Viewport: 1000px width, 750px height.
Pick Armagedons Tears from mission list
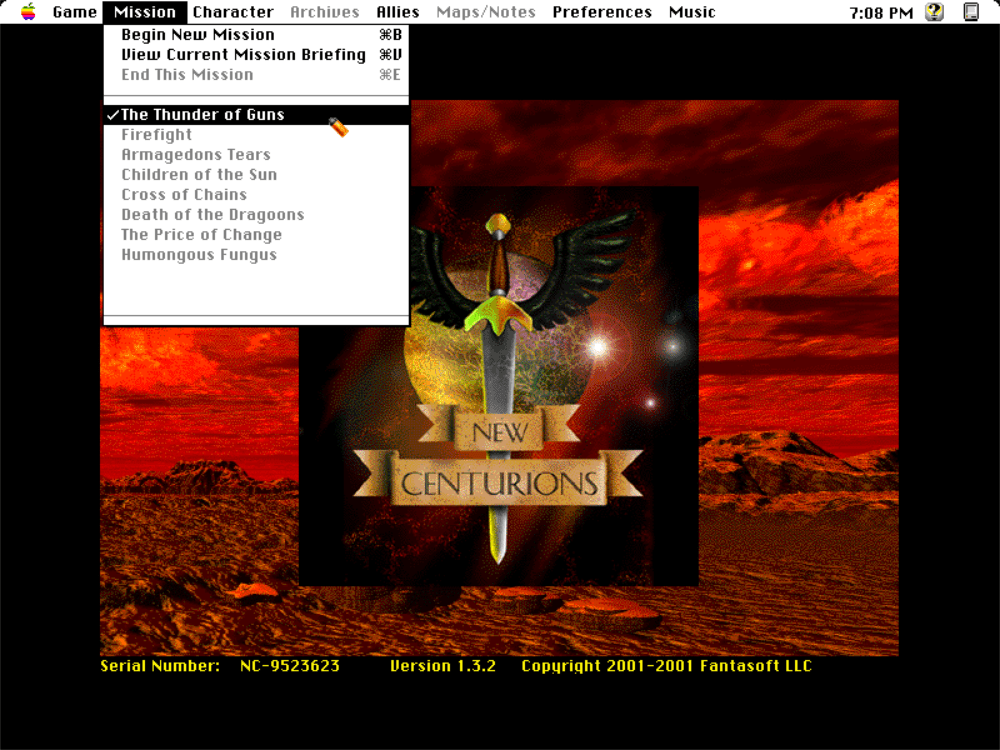coord(196,155)
